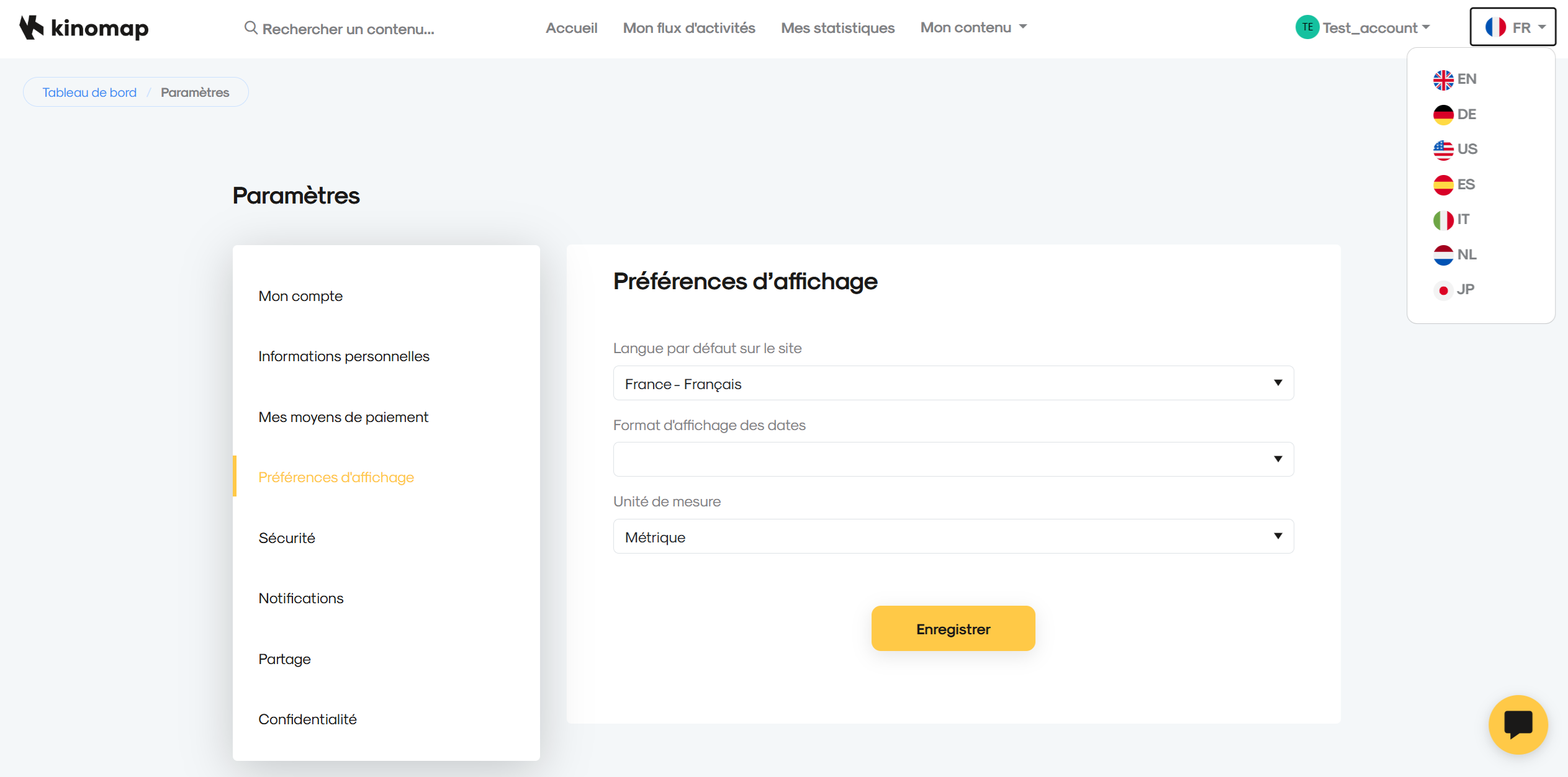Open the Format d'affichage des dates dropdown
The image size is (1568, 777).
pyautogui.click(x=953, y=459)
